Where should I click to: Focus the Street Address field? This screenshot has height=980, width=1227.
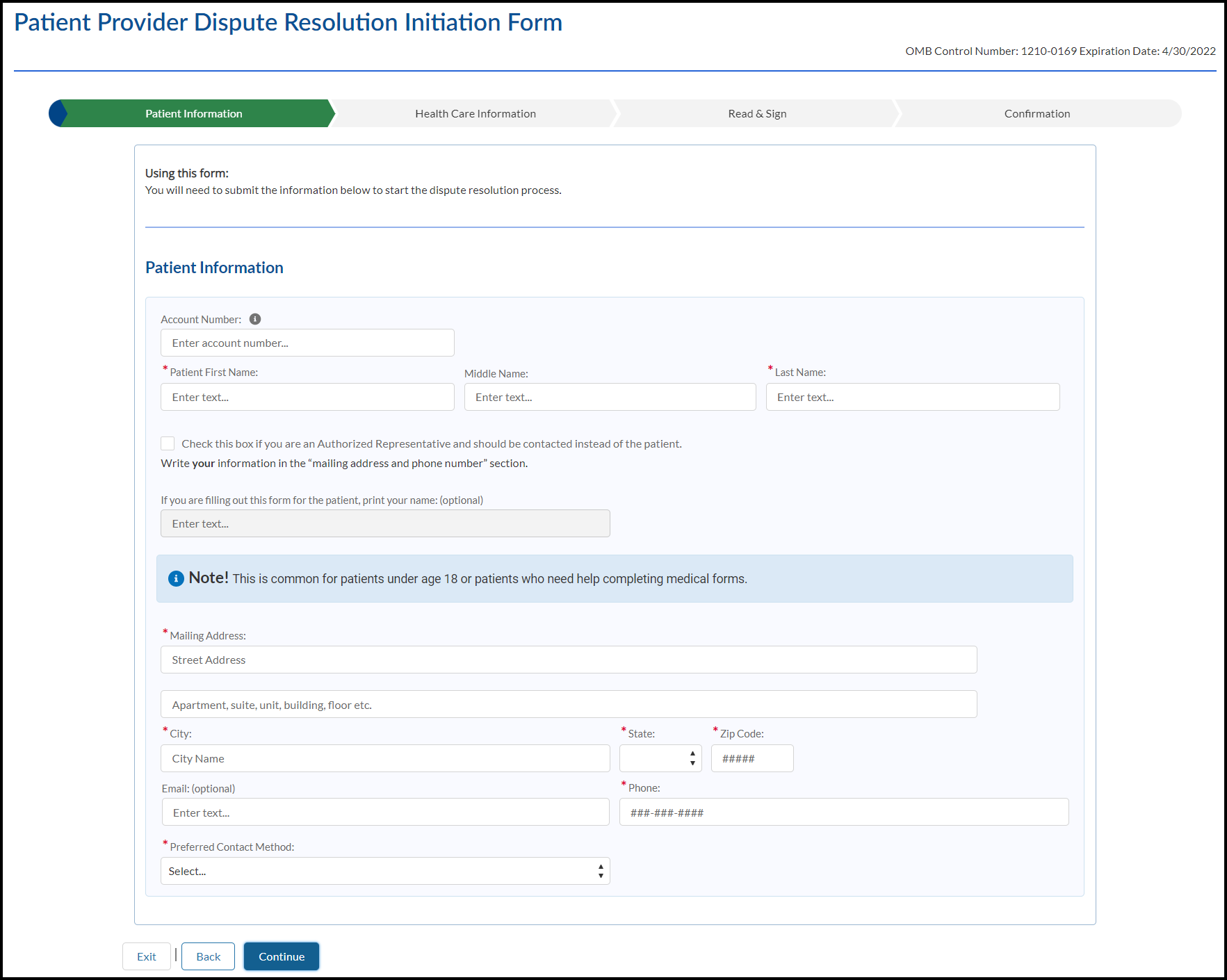568,660
